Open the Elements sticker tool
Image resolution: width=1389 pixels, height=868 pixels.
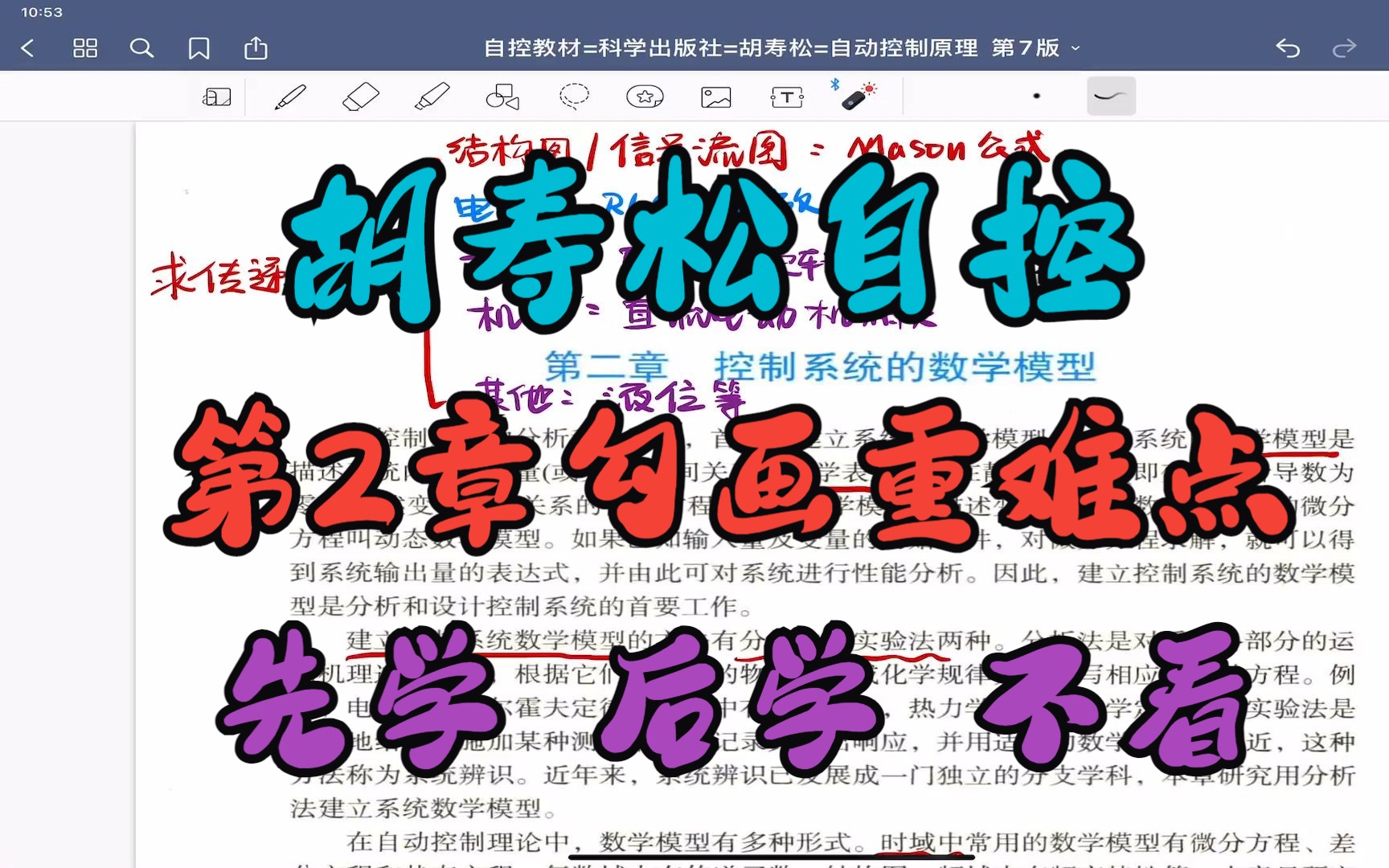point(644,96)
